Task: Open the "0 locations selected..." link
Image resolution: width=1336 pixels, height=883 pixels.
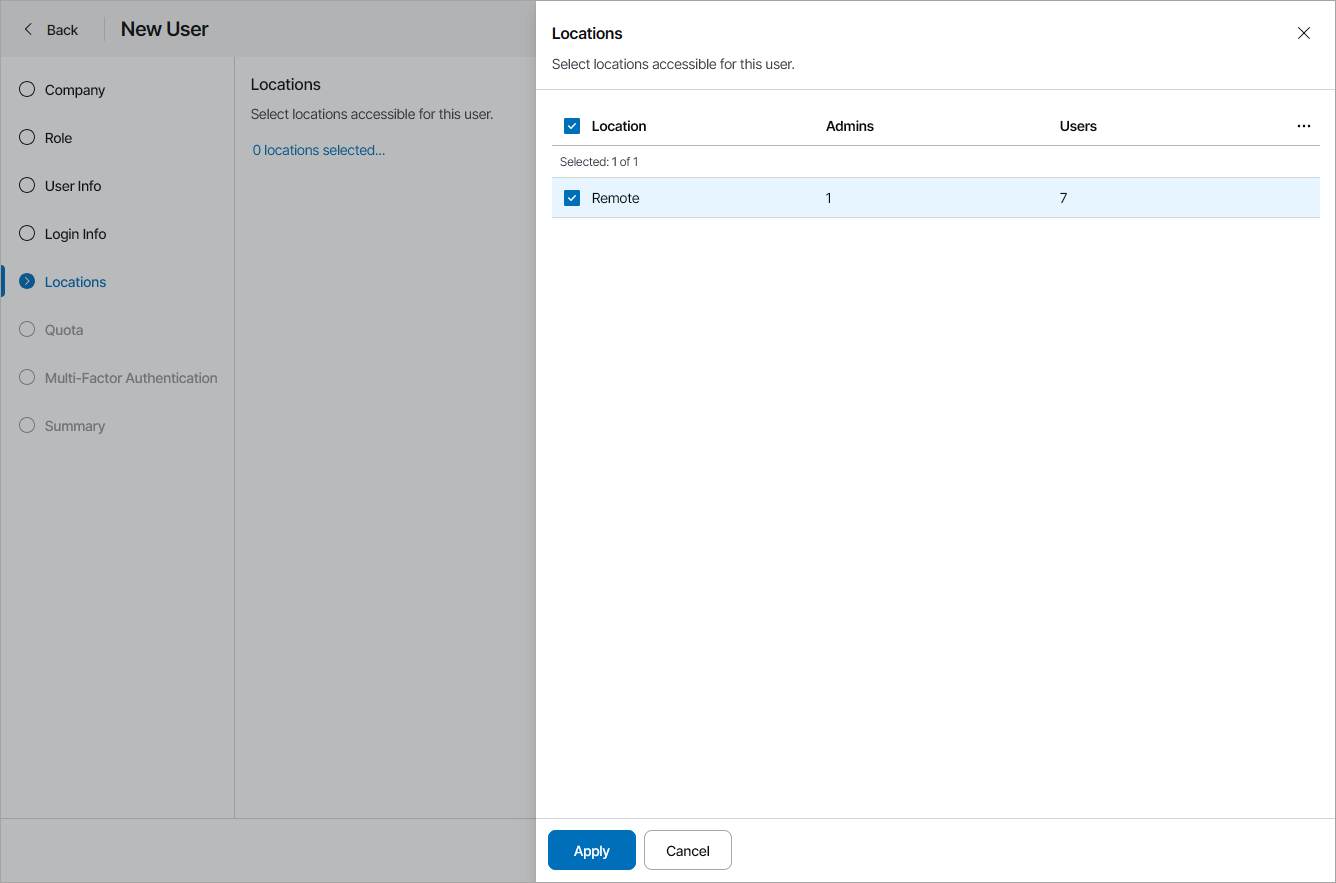Action: coord(318,150)
